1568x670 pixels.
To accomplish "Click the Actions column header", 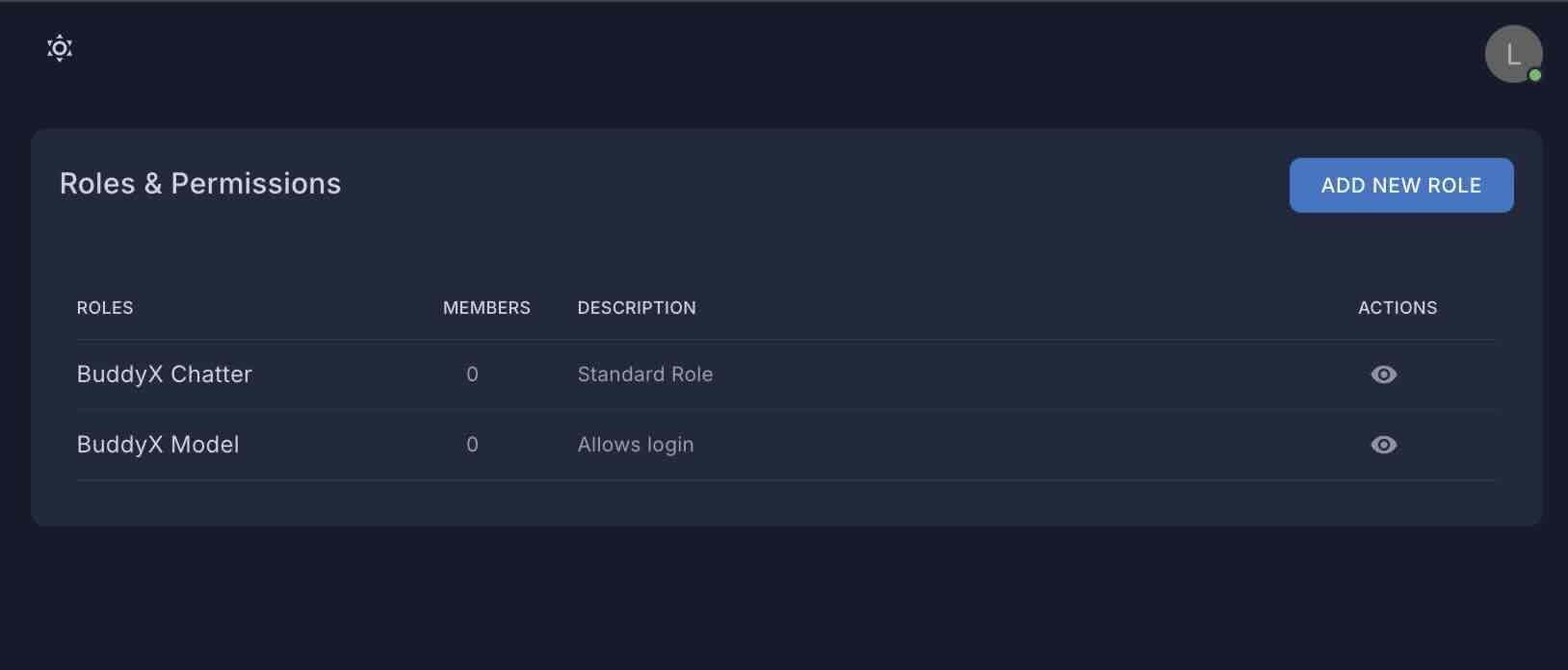I will click(1398, 308).
